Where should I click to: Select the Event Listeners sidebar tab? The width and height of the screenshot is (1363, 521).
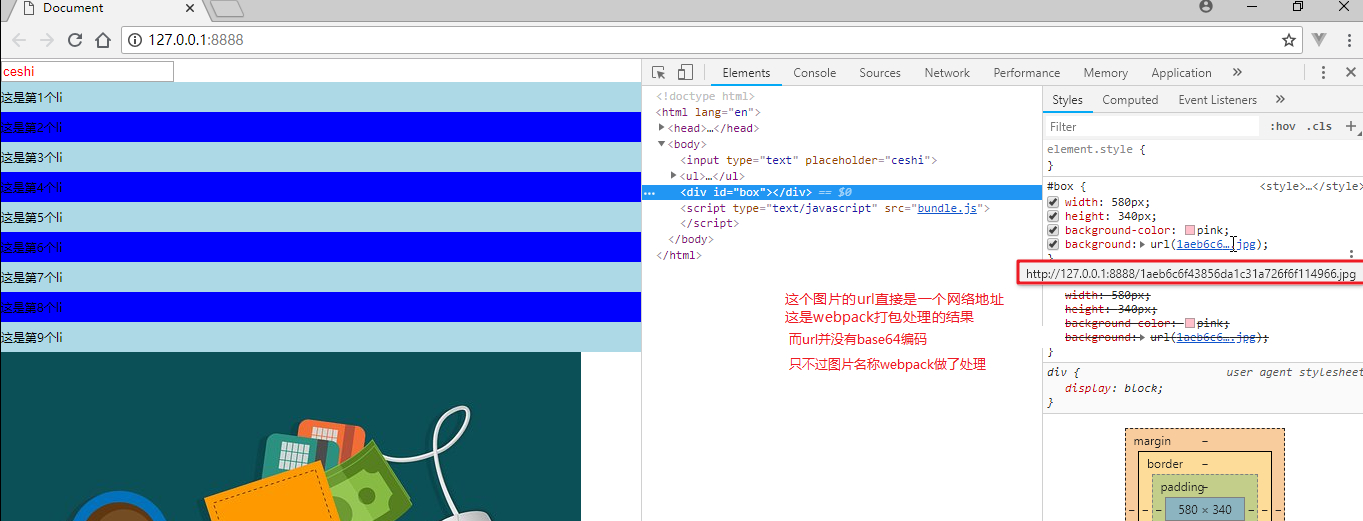tap(1217, 99)
